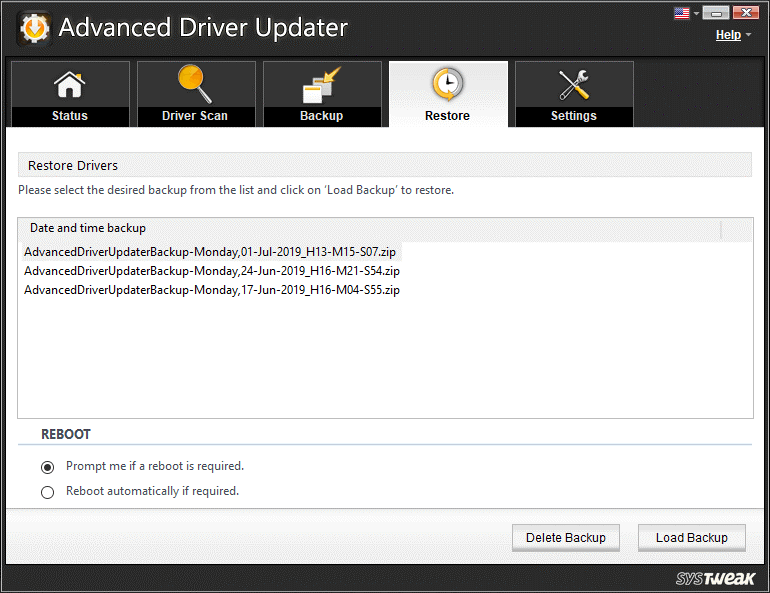Switch to the Status tab label
Image resolution: width=770 pixels, height=593 pixels.
click(x=70, y=116)
